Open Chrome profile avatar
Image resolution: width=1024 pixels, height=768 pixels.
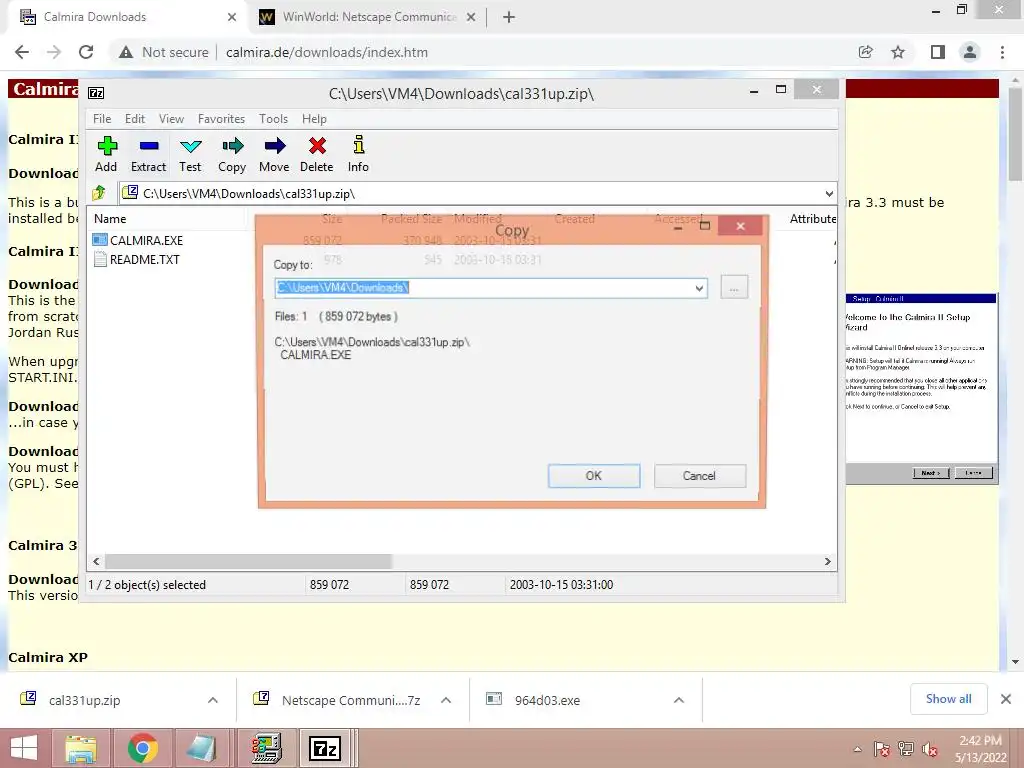(x=970, y=52)
